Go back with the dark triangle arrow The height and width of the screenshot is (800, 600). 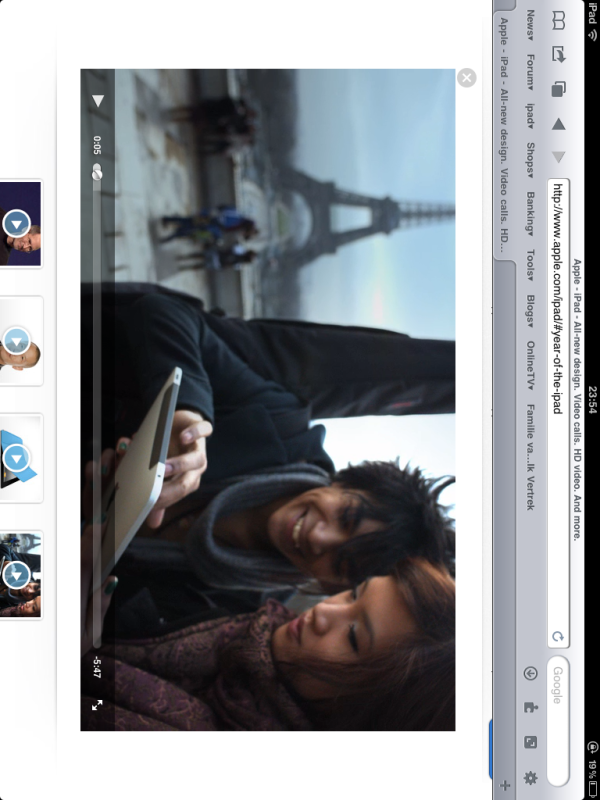(x=559, y=124)
